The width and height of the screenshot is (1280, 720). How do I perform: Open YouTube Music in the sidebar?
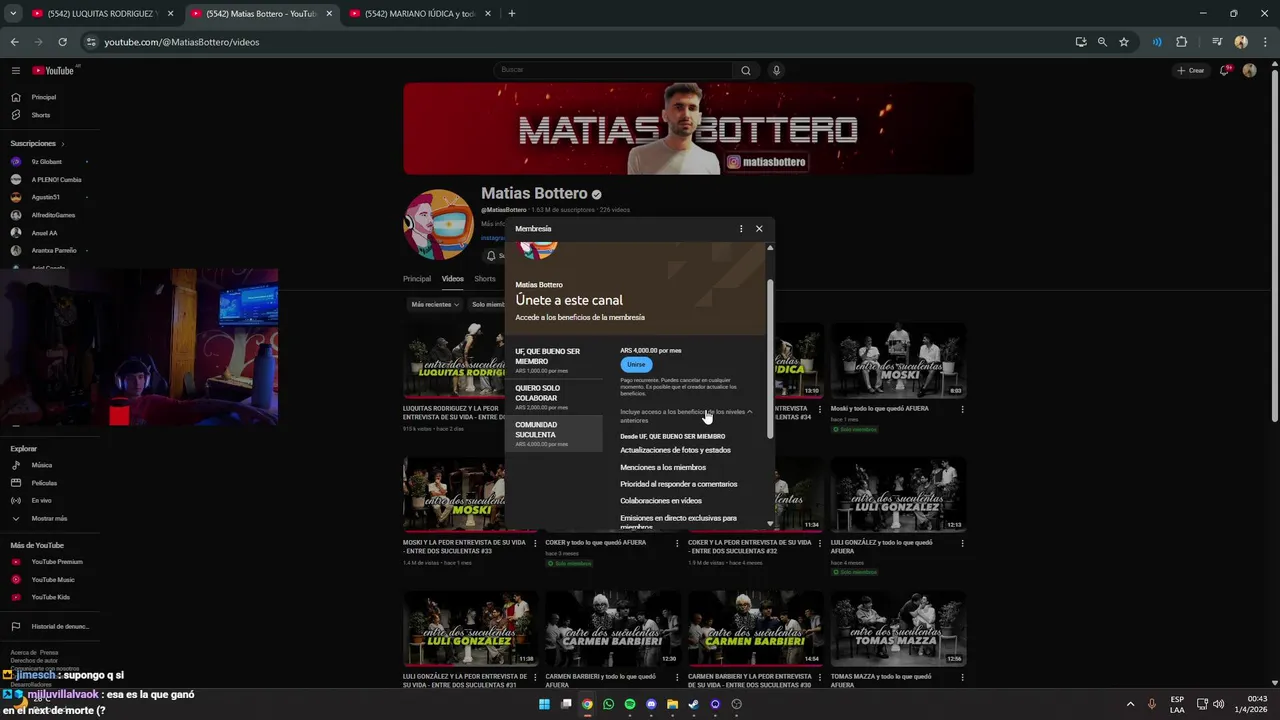tap(52, 580)
